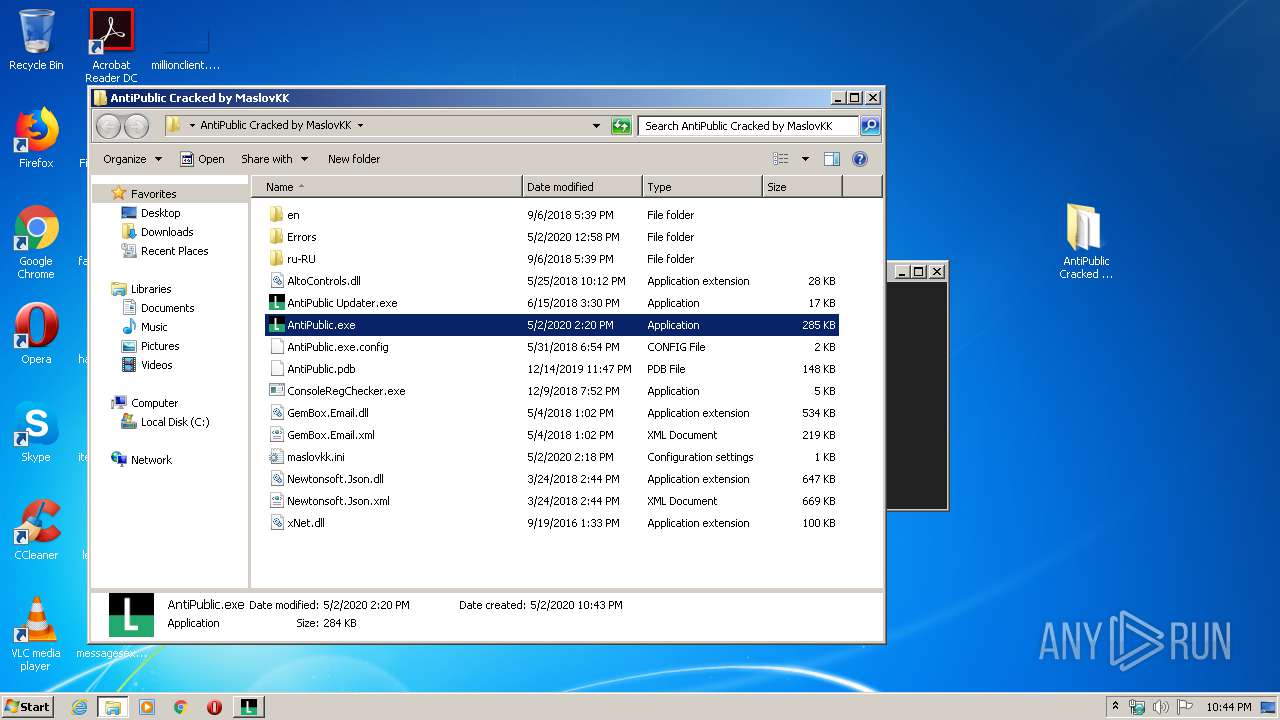Click the Start button
Image resolution: width=1280 pixels, height=720 pixels.
click(x=28, y=707)
